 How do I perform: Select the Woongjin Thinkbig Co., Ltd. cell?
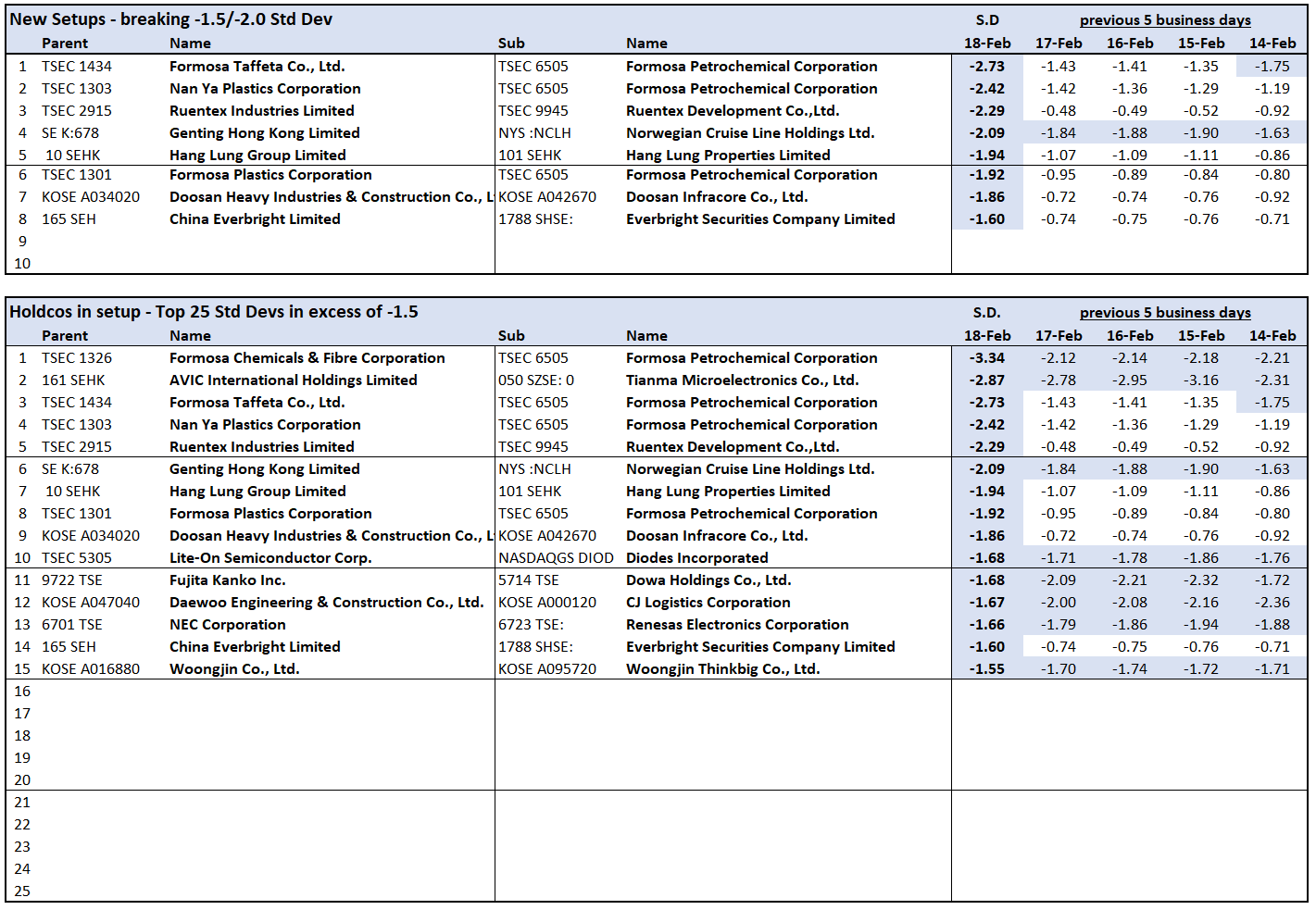722,669
